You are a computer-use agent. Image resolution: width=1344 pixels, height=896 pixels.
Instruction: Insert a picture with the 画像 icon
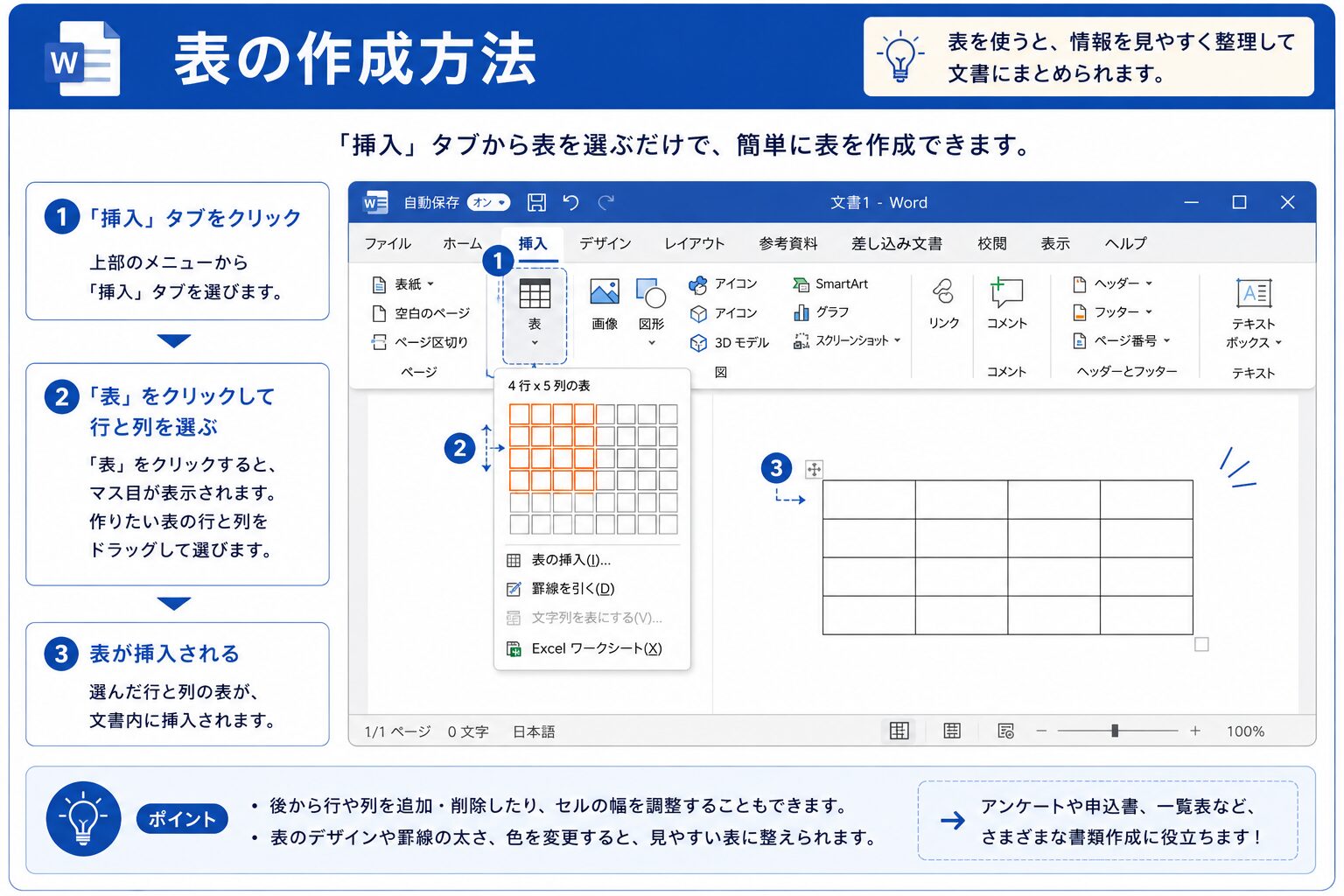coord(605,304)
